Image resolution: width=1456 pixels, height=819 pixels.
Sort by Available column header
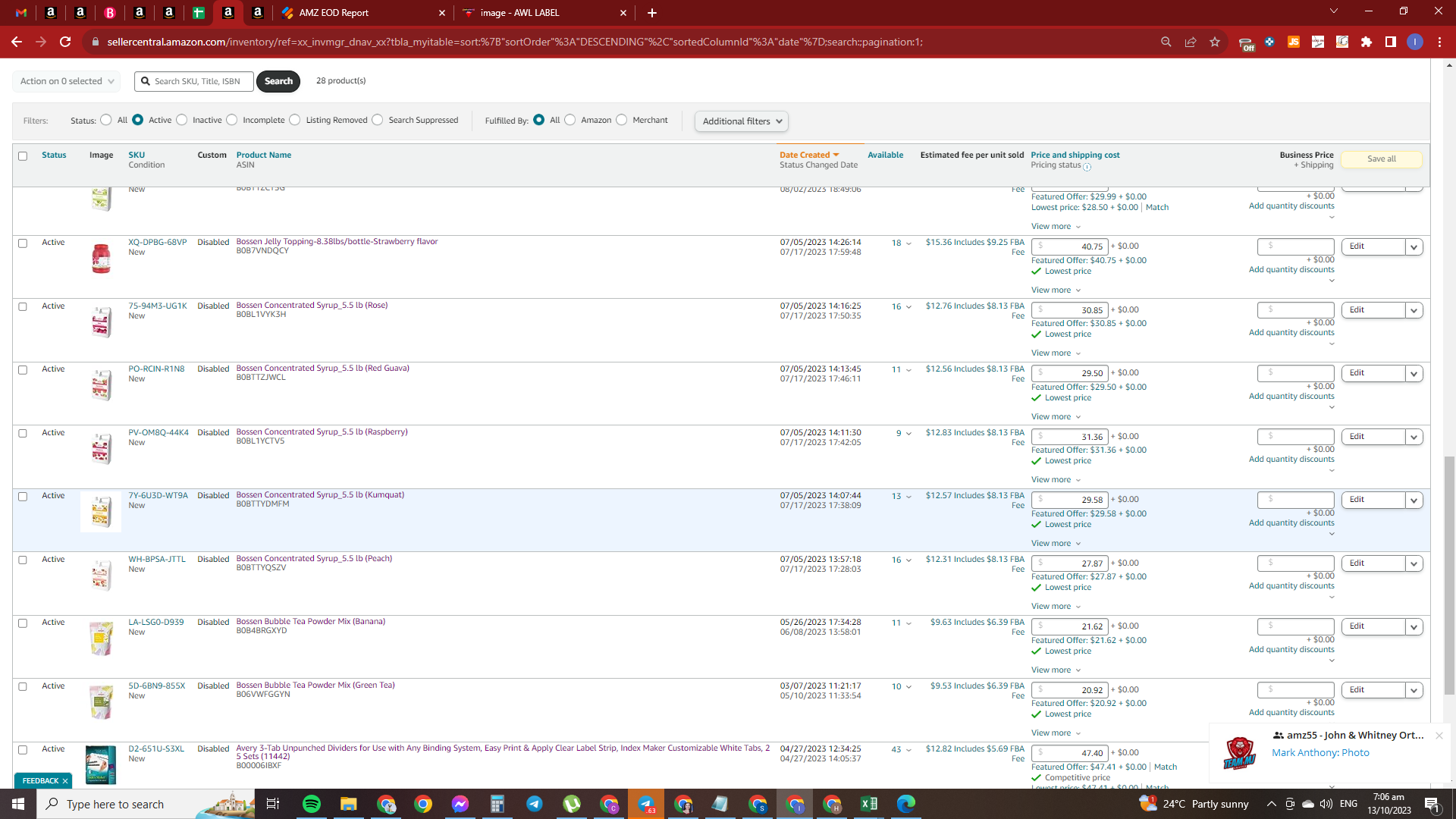pos(885,155)
